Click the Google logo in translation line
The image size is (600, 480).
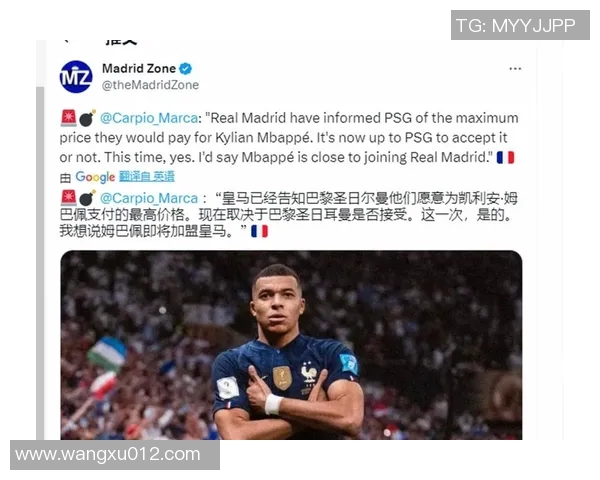[x=95, y=177]
